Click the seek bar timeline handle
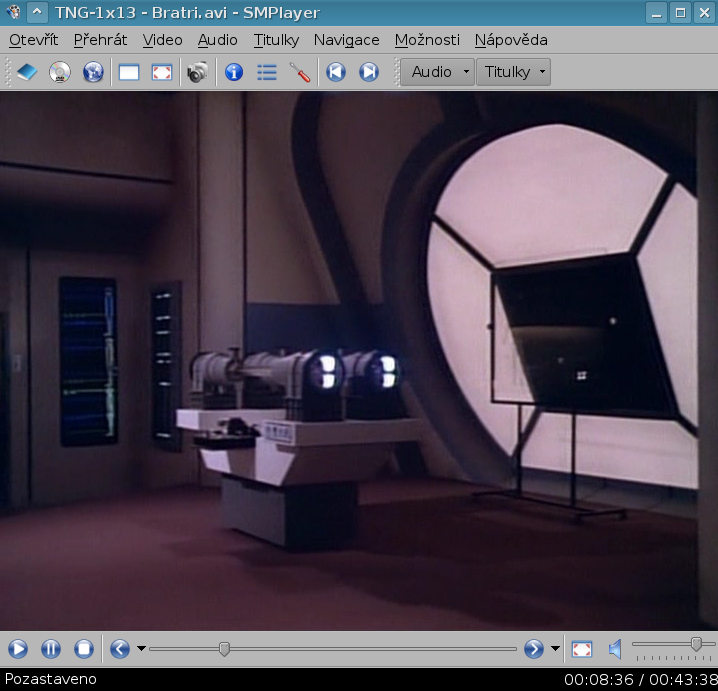Screen dimensions: 718x691 click(x=224, y=649)
